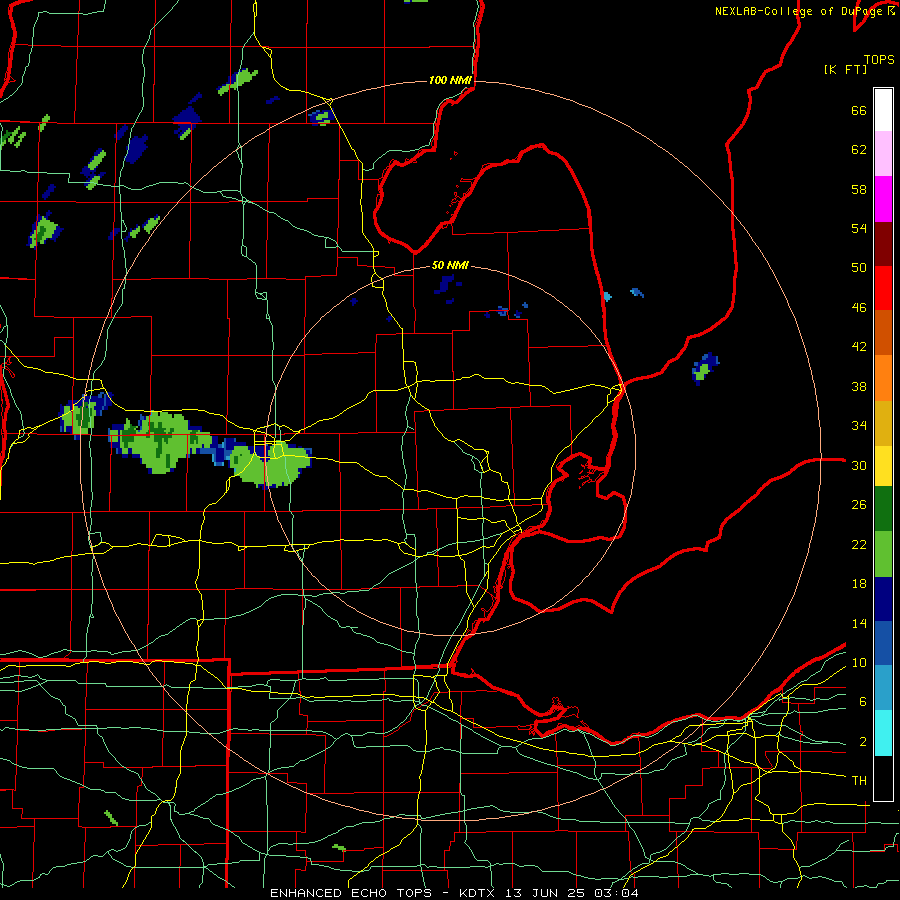The height and width of the screenshot is (900, 900).
Task: Click the '100 NMI' range ring label
Action: (450, 80)
